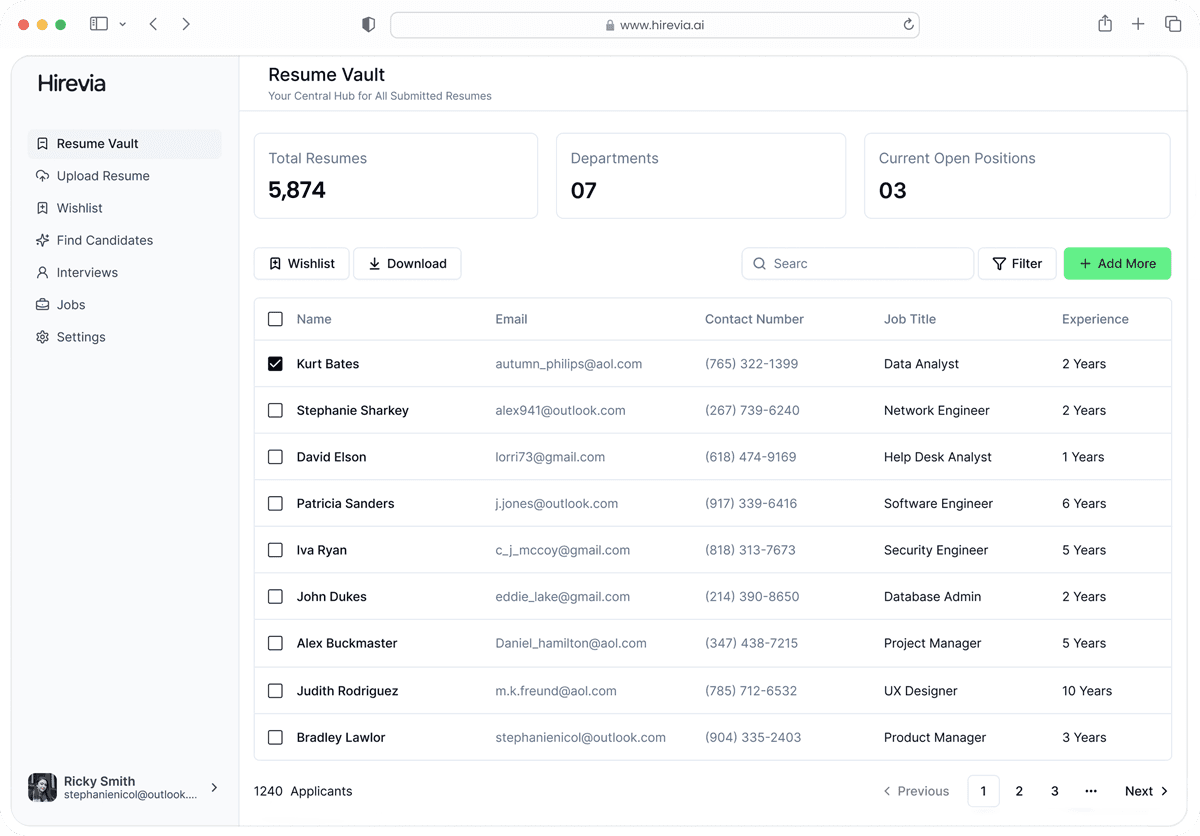The width and height of the screenshot is (1200, 836).
Task: Click the Total Resumes card
Action: (396, 176)
